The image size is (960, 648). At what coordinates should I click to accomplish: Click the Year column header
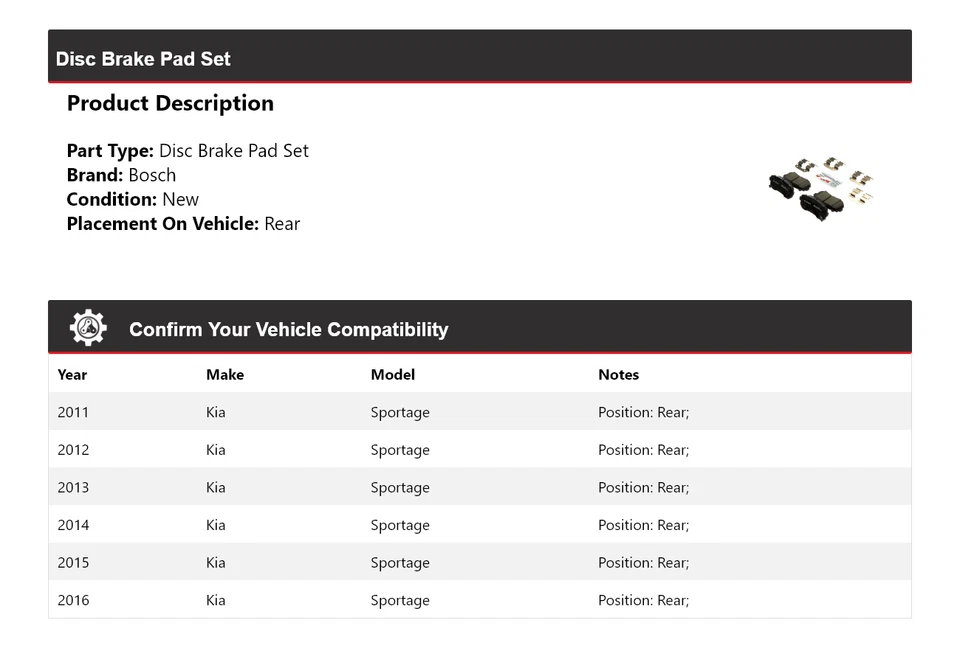point(72,375)
